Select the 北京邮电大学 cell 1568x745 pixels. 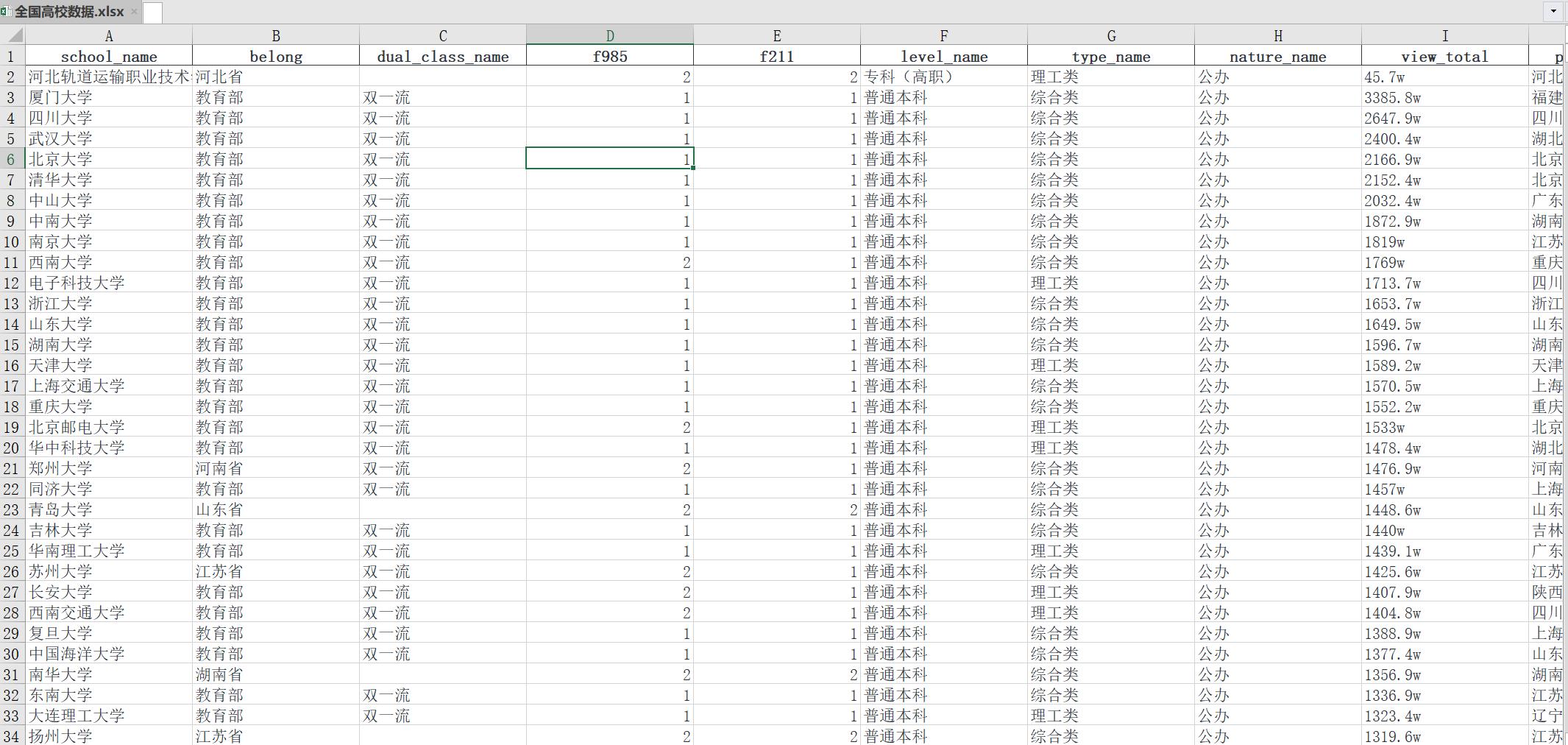tap(109, 427)
